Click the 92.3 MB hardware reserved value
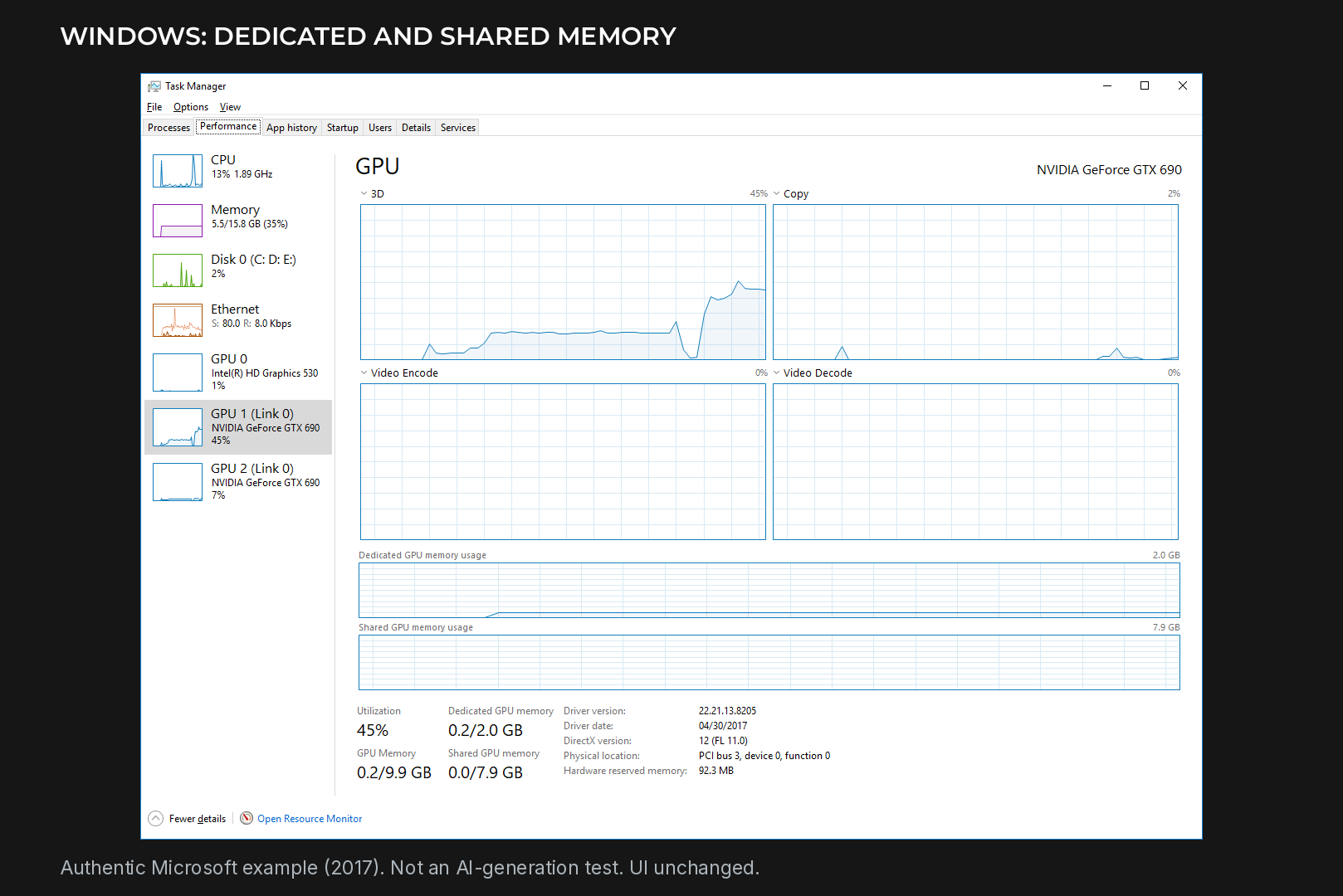The image size is (1343, 896). (716, 771)
